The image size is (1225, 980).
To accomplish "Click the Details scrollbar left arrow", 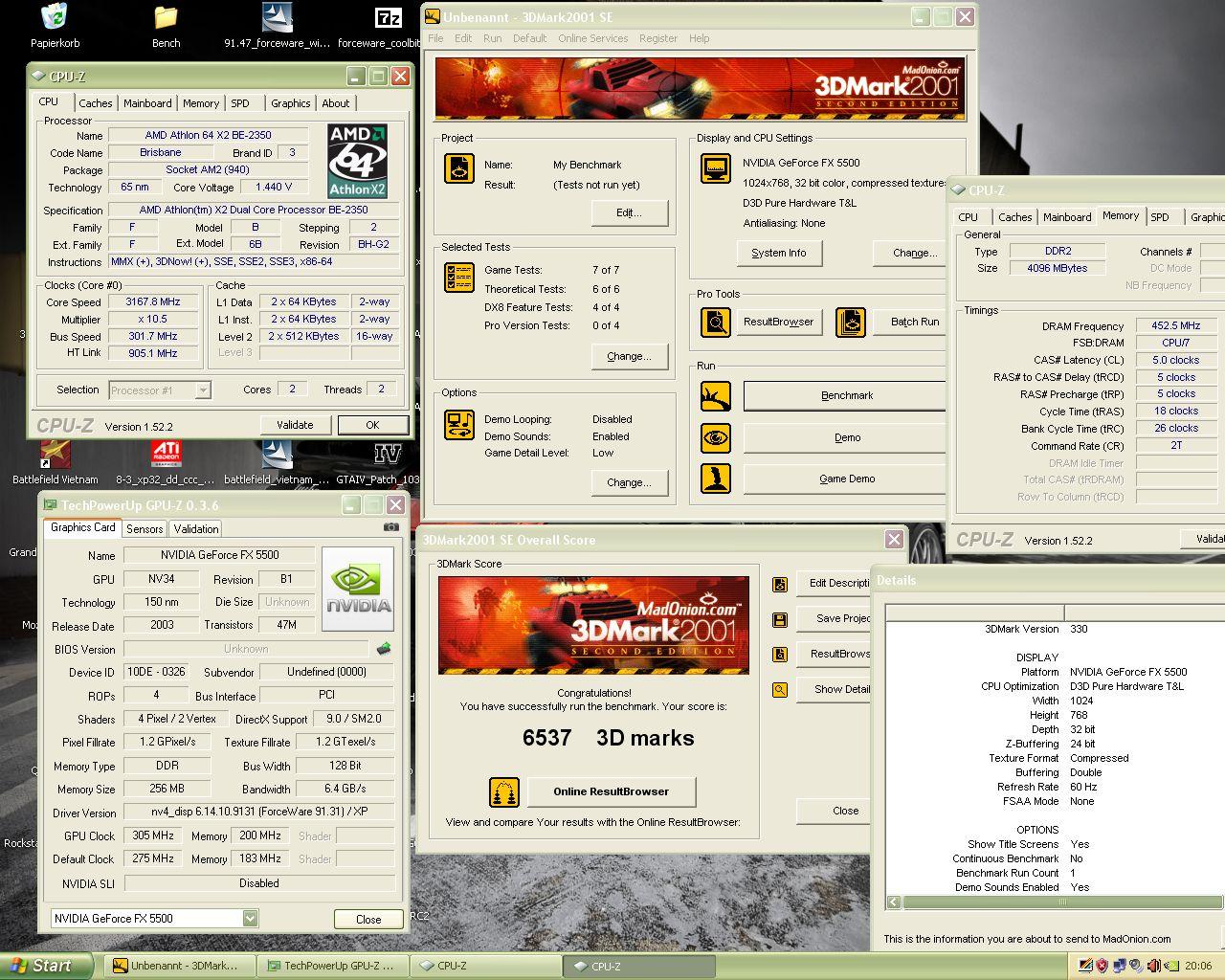I will click(x=894, y=902).
